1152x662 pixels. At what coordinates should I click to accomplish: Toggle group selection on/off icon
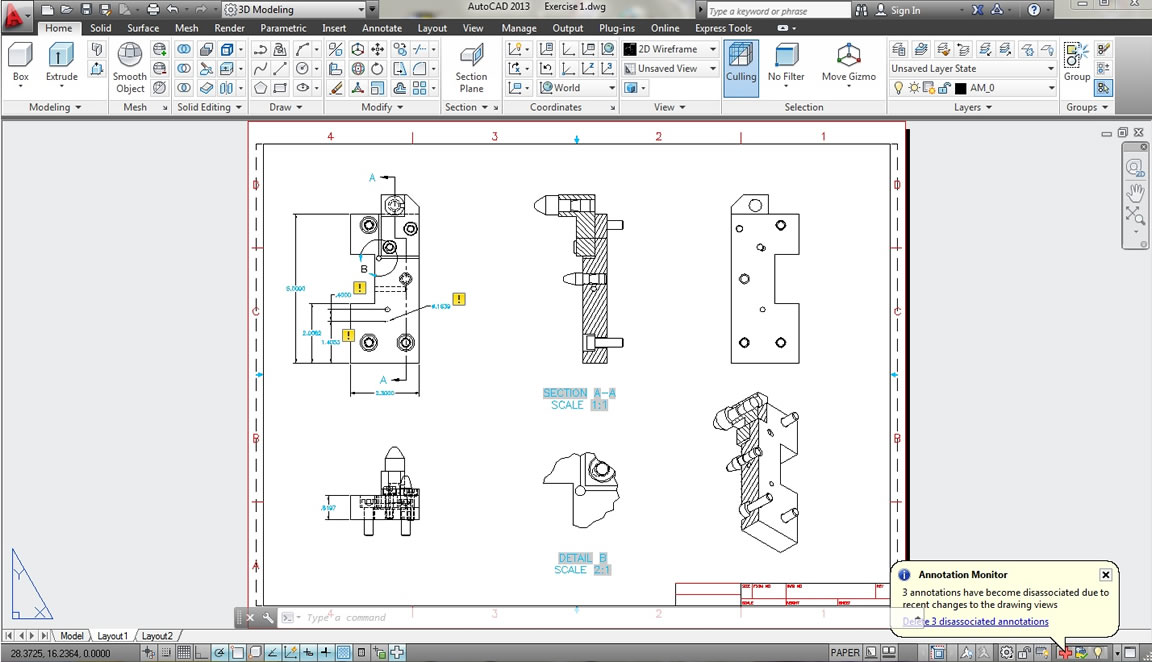(x=1103, y=87)
